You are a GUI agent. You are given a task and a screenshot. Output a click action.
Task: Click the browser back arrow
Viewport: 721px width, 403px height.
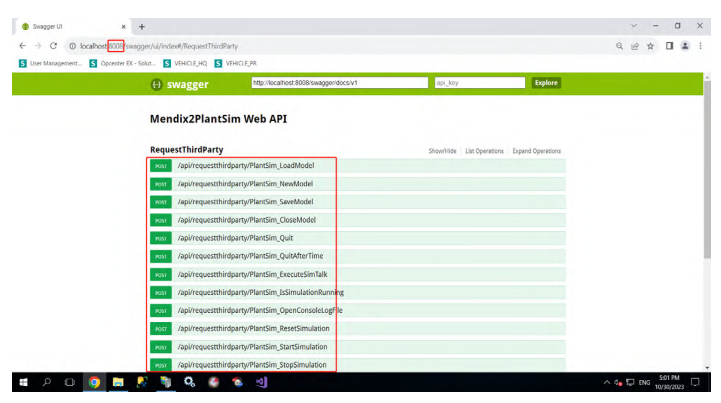(23, 46)
